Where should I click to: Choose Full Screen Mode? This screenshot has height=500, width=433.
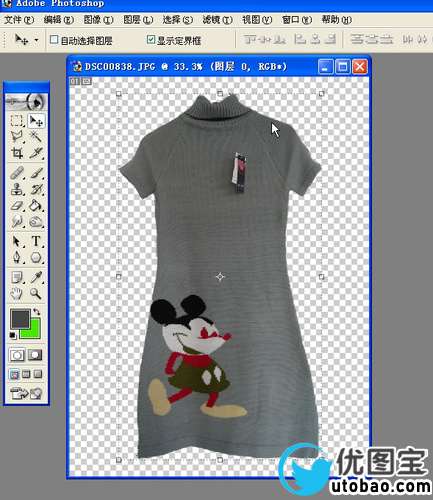click(x=38, y=374)
